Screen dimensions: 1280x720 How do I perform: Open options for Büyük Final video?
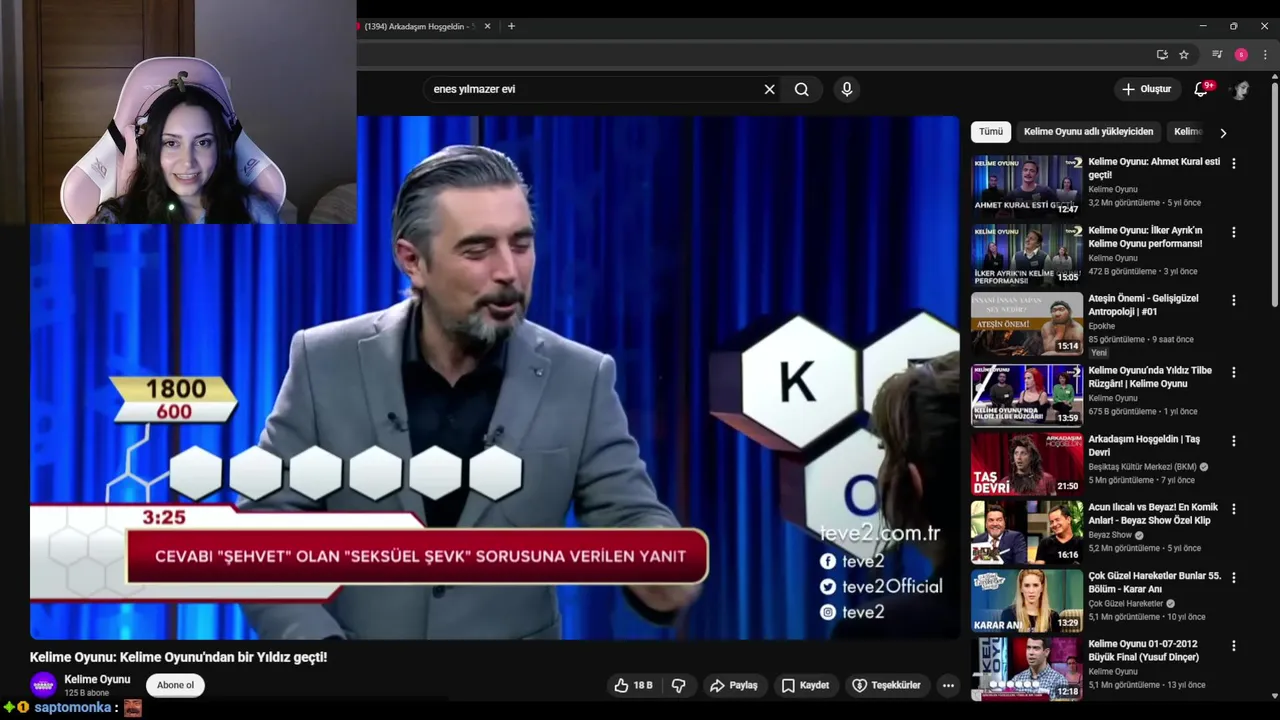[1233, 646]
